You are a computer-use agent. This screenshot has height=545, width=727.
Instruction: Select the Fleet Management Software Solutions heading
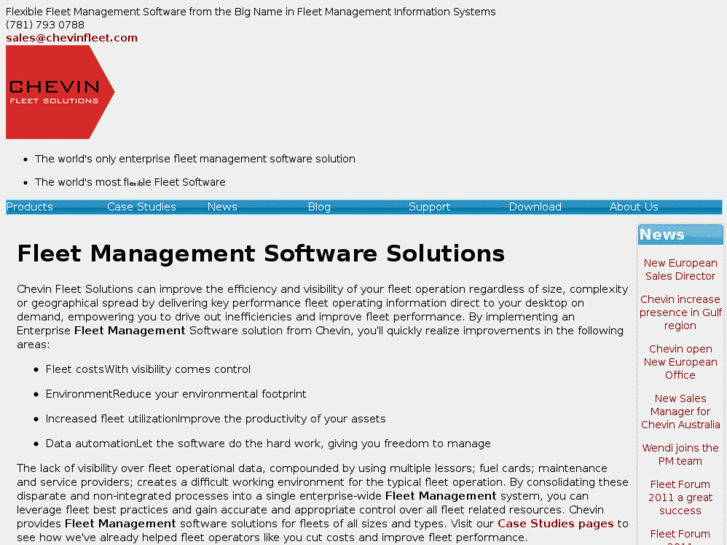pos(261,254)
